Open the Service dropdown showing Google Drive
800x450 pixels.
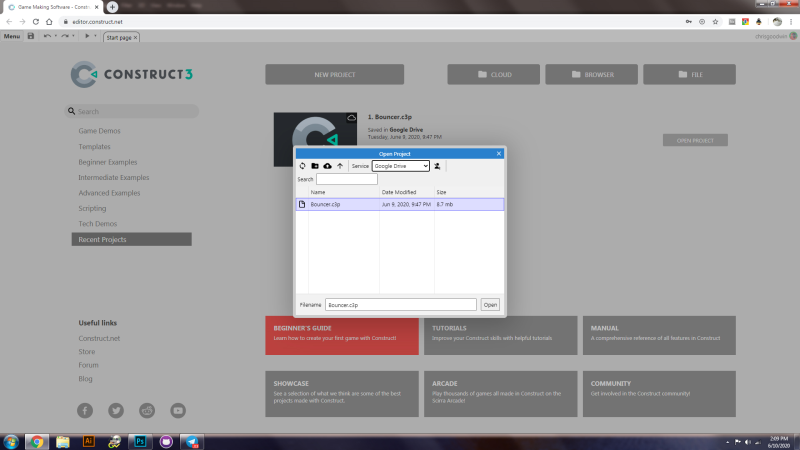pos(401,166)
